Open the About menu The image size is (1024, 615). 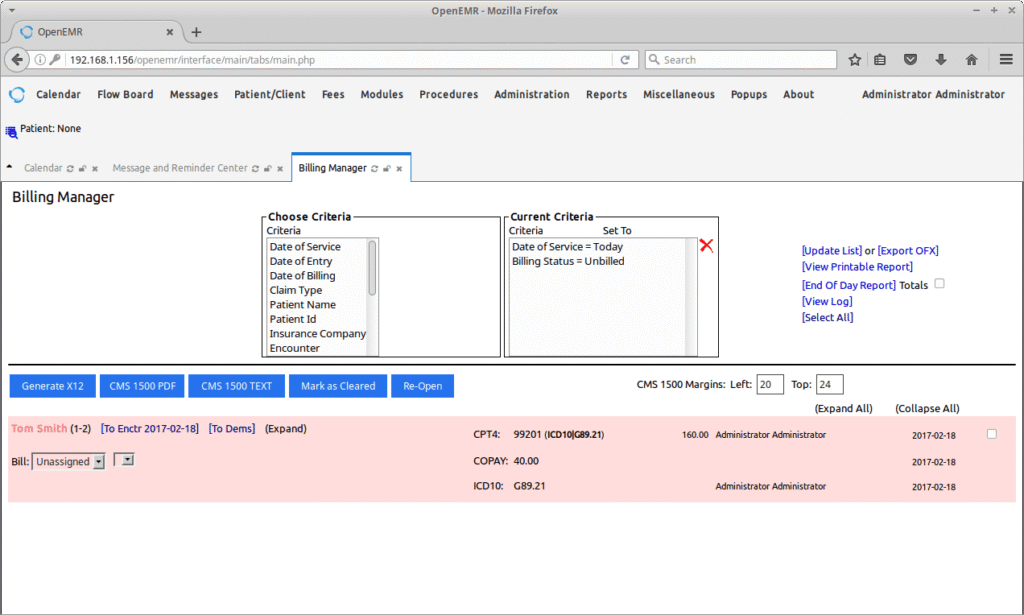pos(799,94)
